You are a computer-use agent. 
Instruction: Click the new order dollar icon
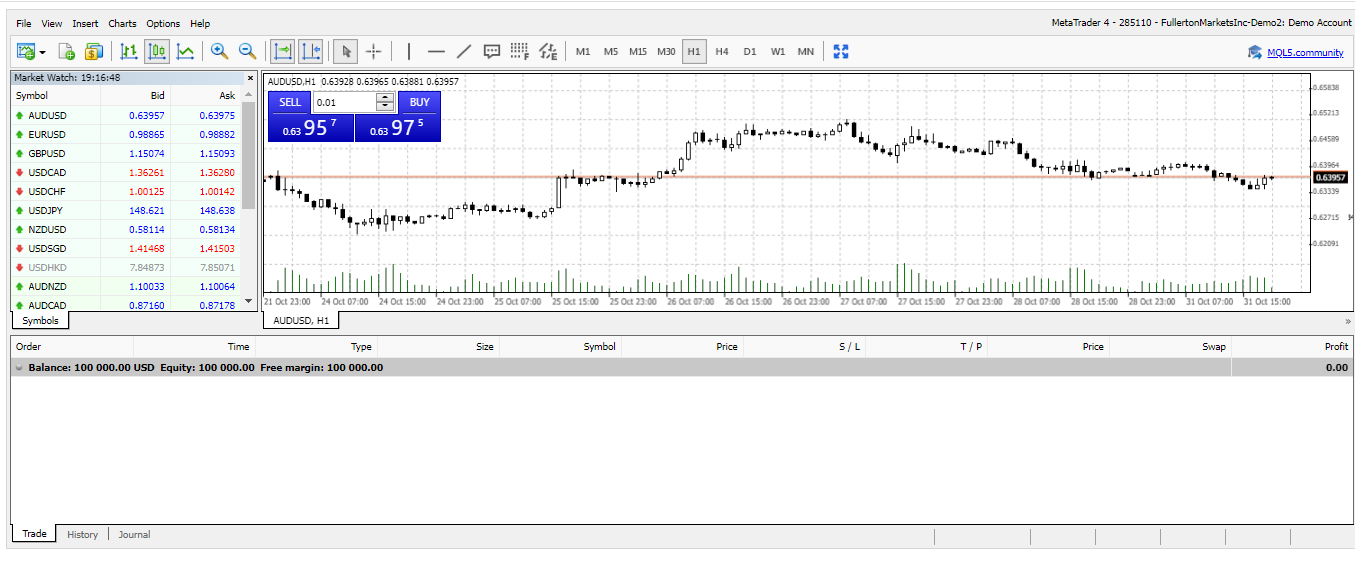coord(93,51)
